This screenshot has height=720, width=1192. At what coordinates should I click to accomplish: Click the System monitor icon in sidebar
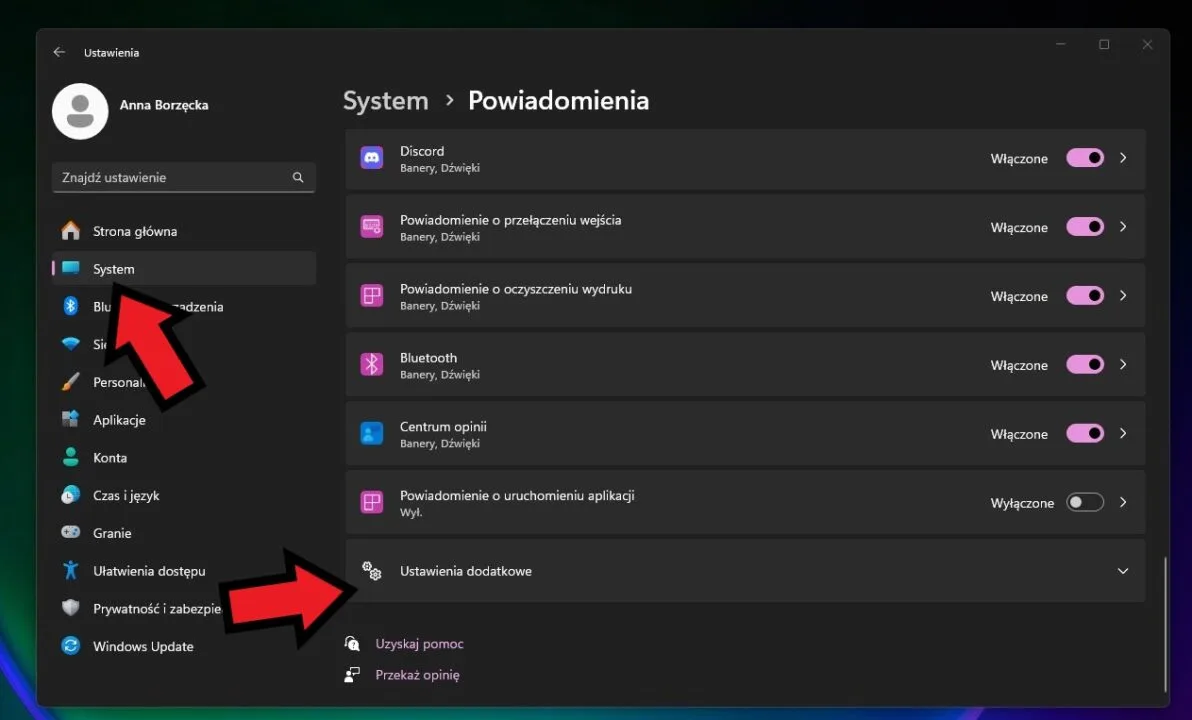pos(71,268)
